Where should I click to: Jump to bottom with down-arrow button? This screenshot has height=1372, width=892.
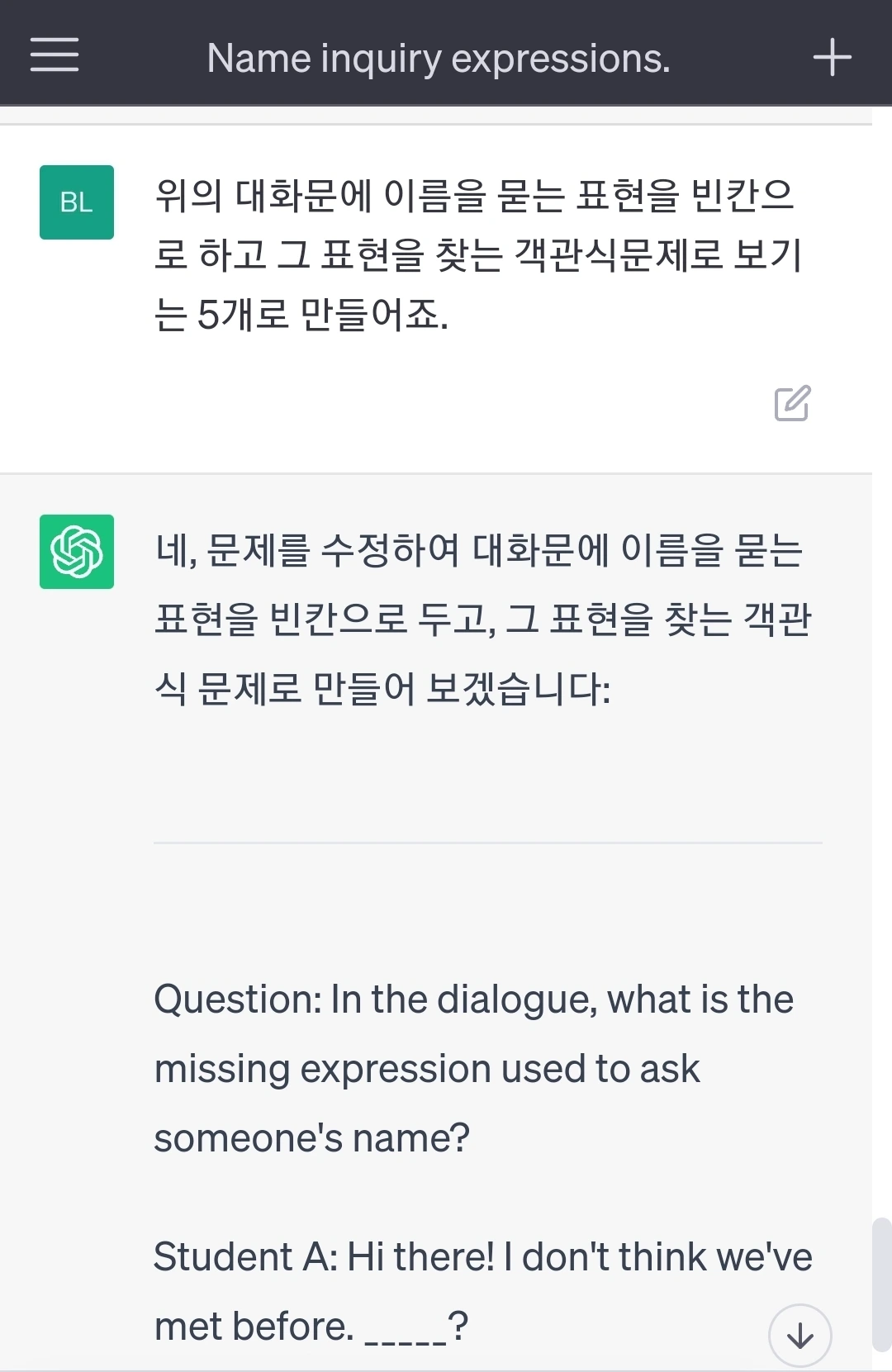[x=799, y=1335]
